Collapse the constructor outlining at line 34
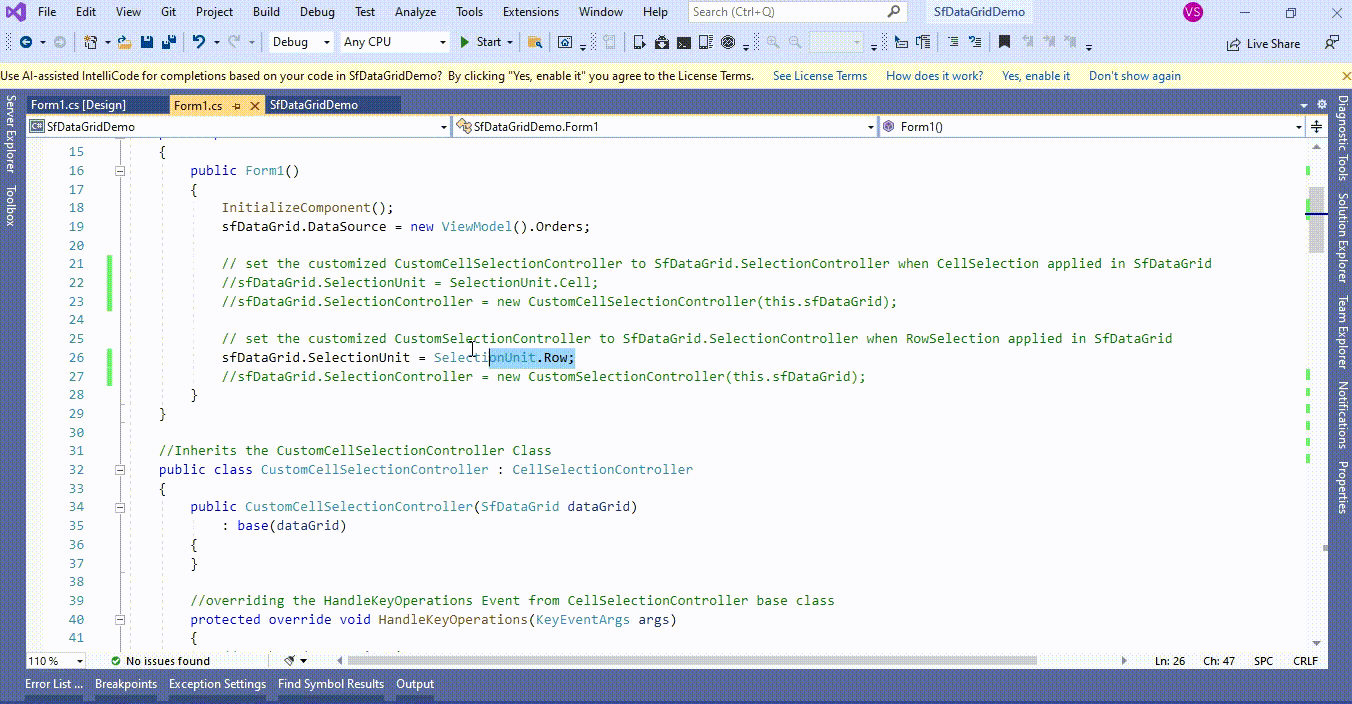1352x704 pixels. [120, 507]
